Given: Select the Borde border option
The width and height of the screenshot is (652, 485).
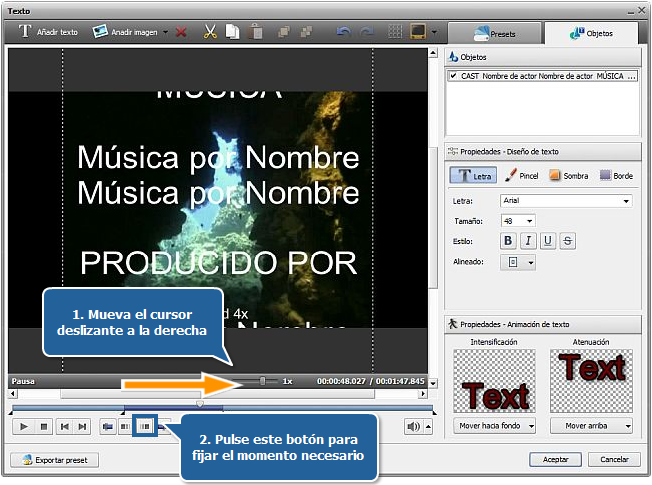Looking at the screenshot, I should 616,175.
